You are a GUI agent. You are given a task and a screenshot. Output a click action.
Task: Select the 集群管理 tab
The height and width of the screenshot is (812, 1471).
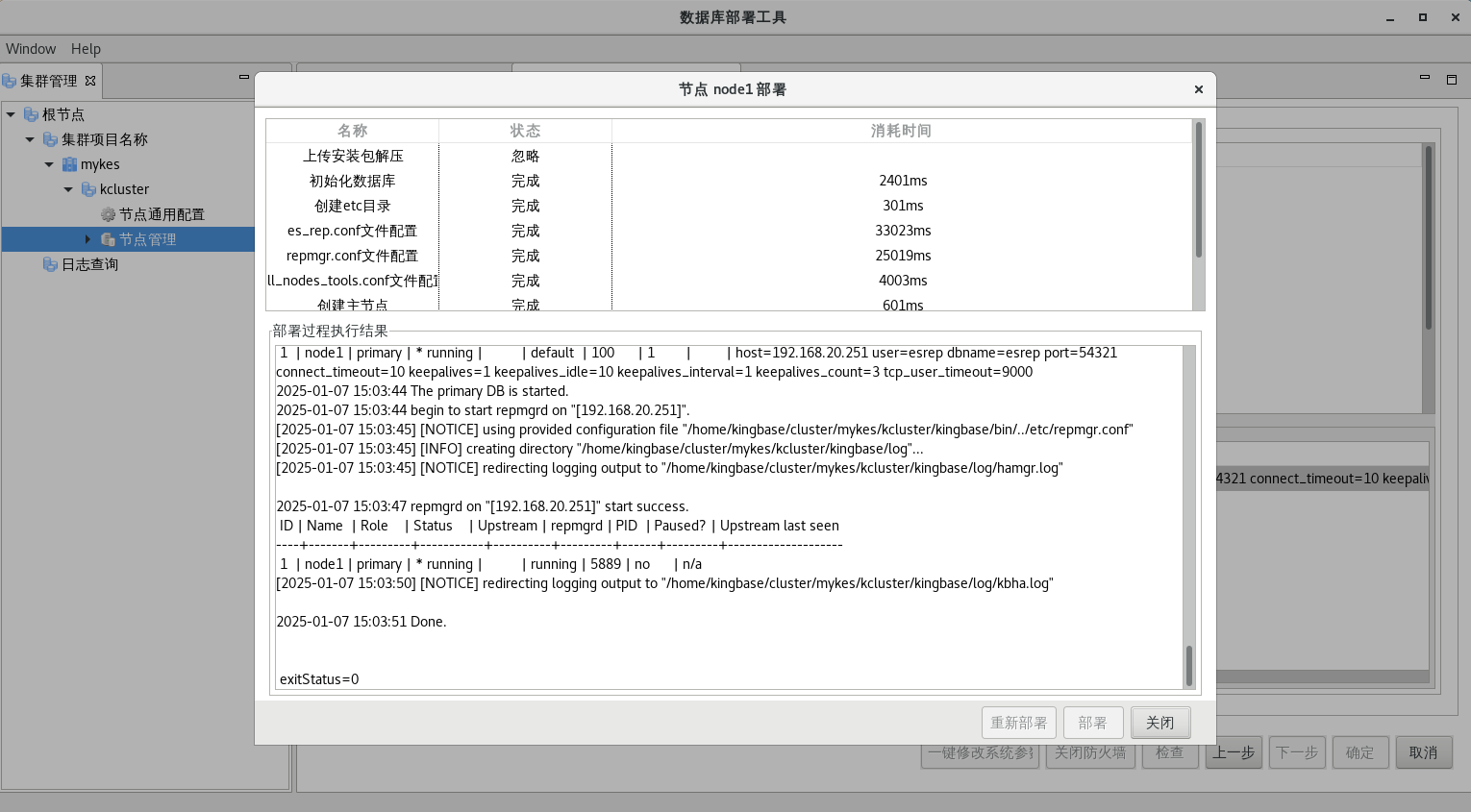(x=48, y=81)
